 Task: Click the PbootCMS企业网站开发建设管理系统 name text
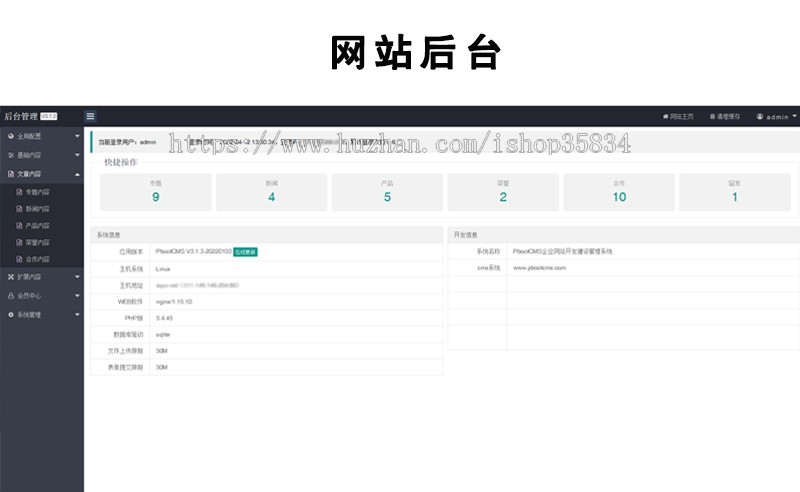pyautogui.click(x=563, y=252)
